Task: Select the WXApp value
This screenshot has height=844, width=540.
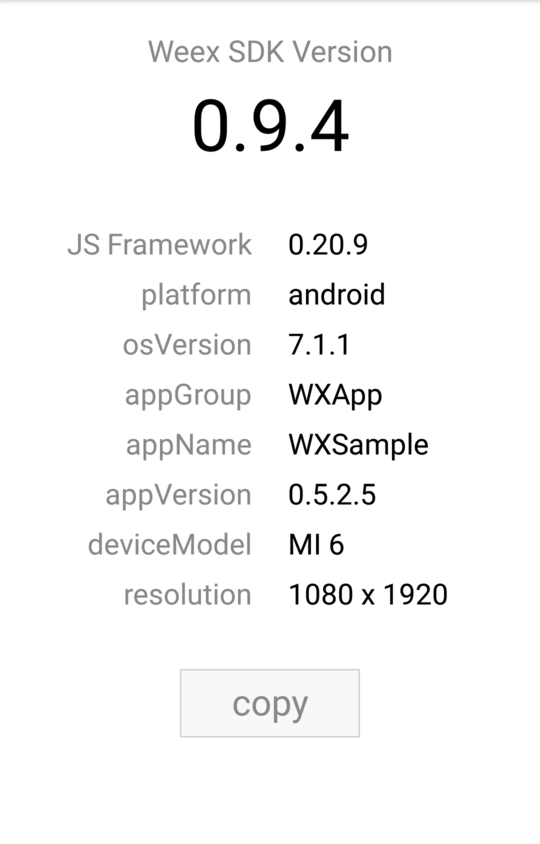Action: click(x=335, y=395)
